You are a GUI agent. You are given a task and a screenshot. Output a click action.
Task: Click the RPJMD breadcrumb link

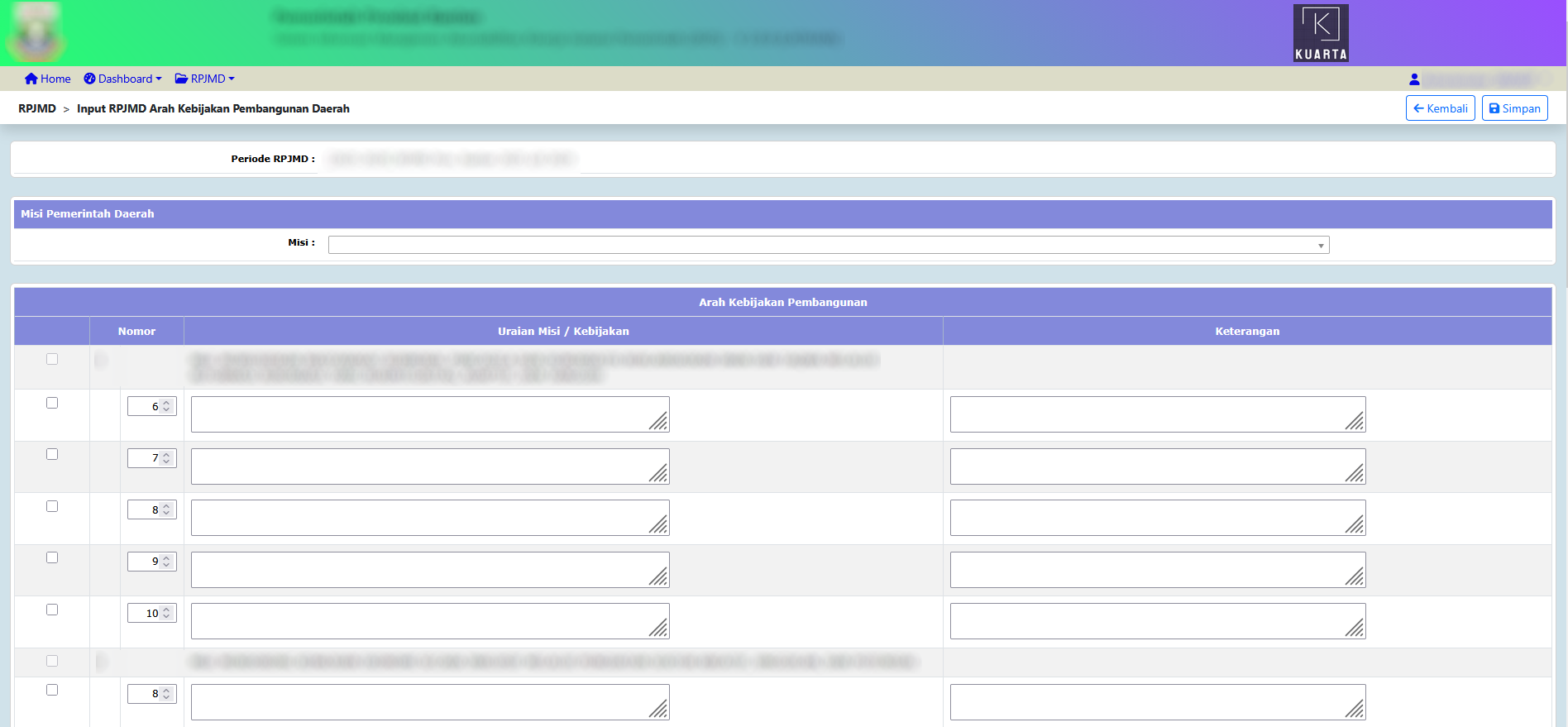(37, 108)
